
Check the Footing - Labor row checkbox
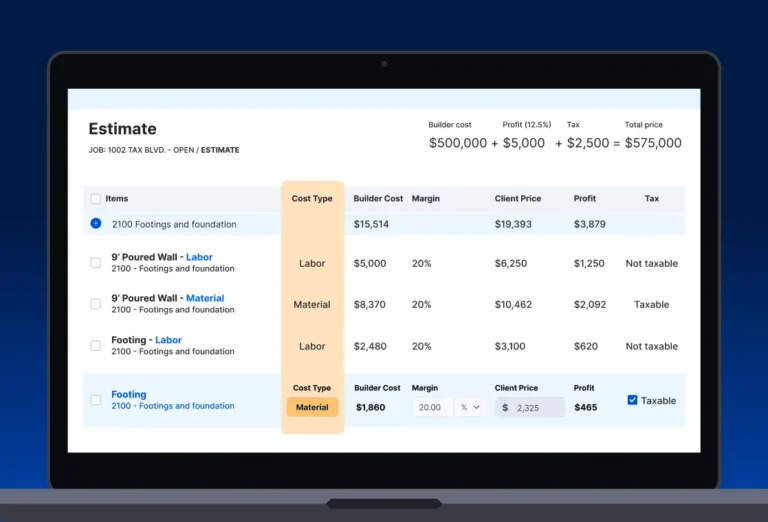coord(96,346)
